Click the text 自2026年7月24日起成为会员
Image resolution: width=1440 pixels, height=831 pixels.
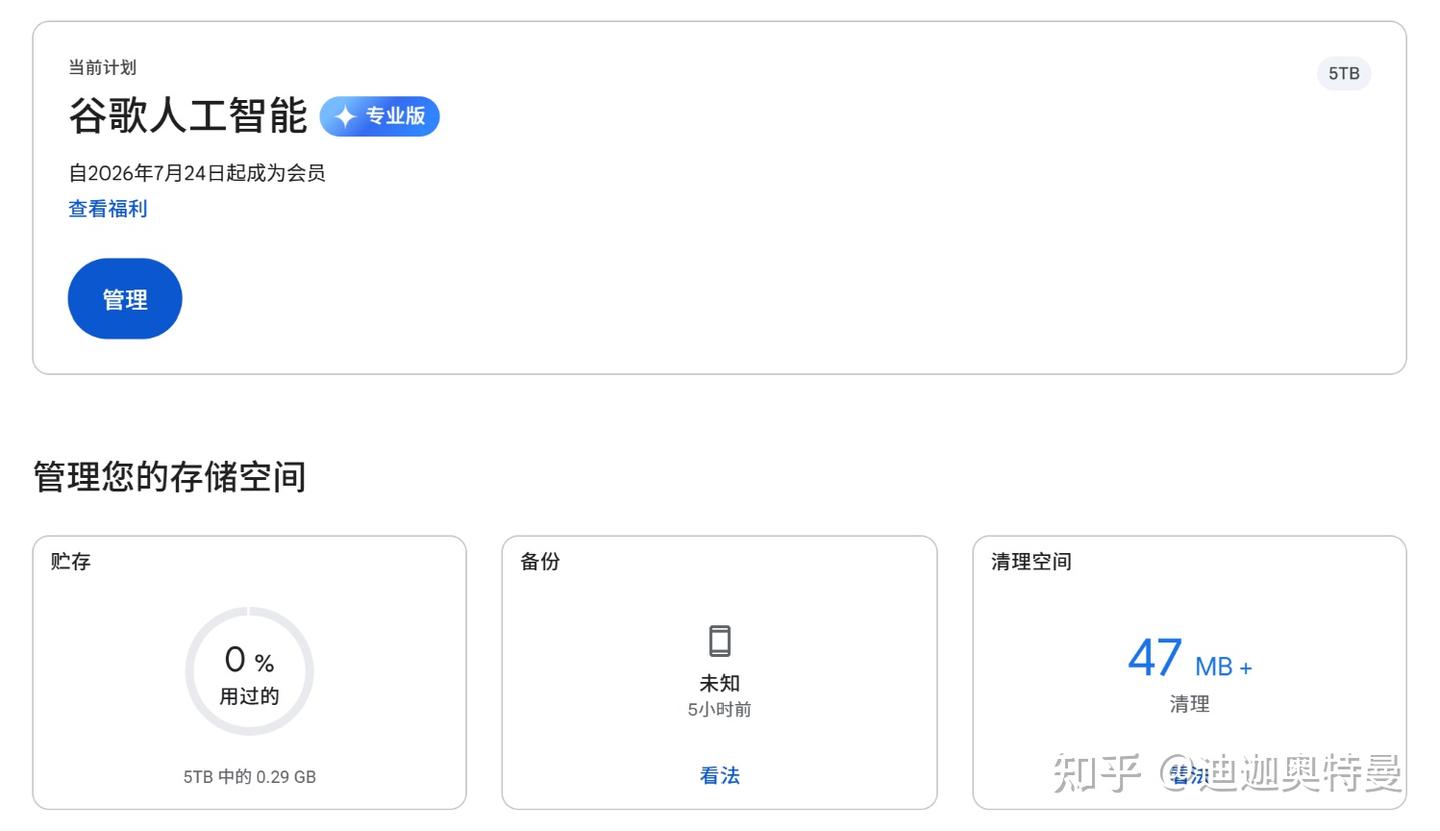[197, 173]
